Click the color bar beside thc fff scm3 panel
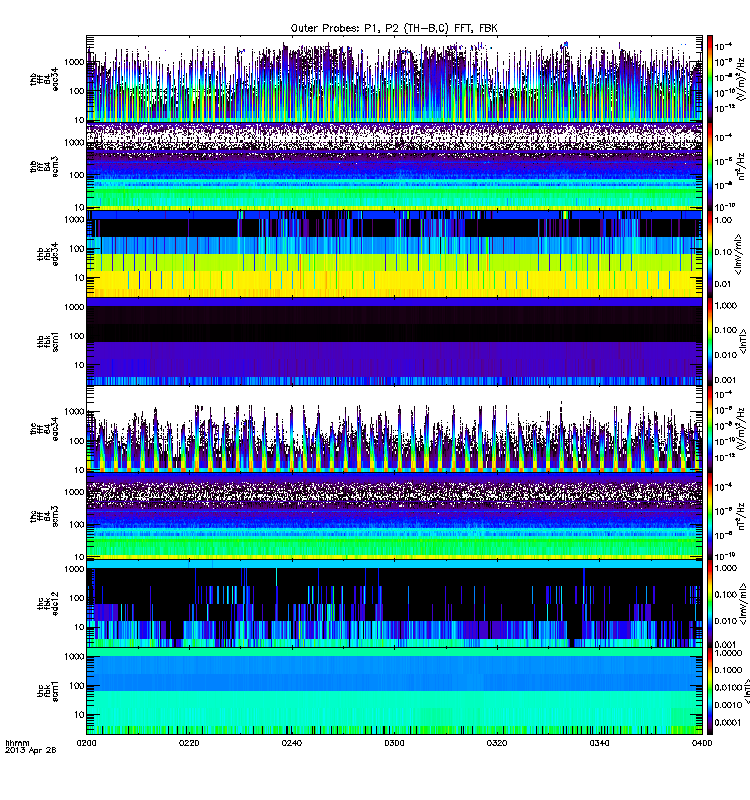Screen dimensions: 750x800 click(710, 516)
